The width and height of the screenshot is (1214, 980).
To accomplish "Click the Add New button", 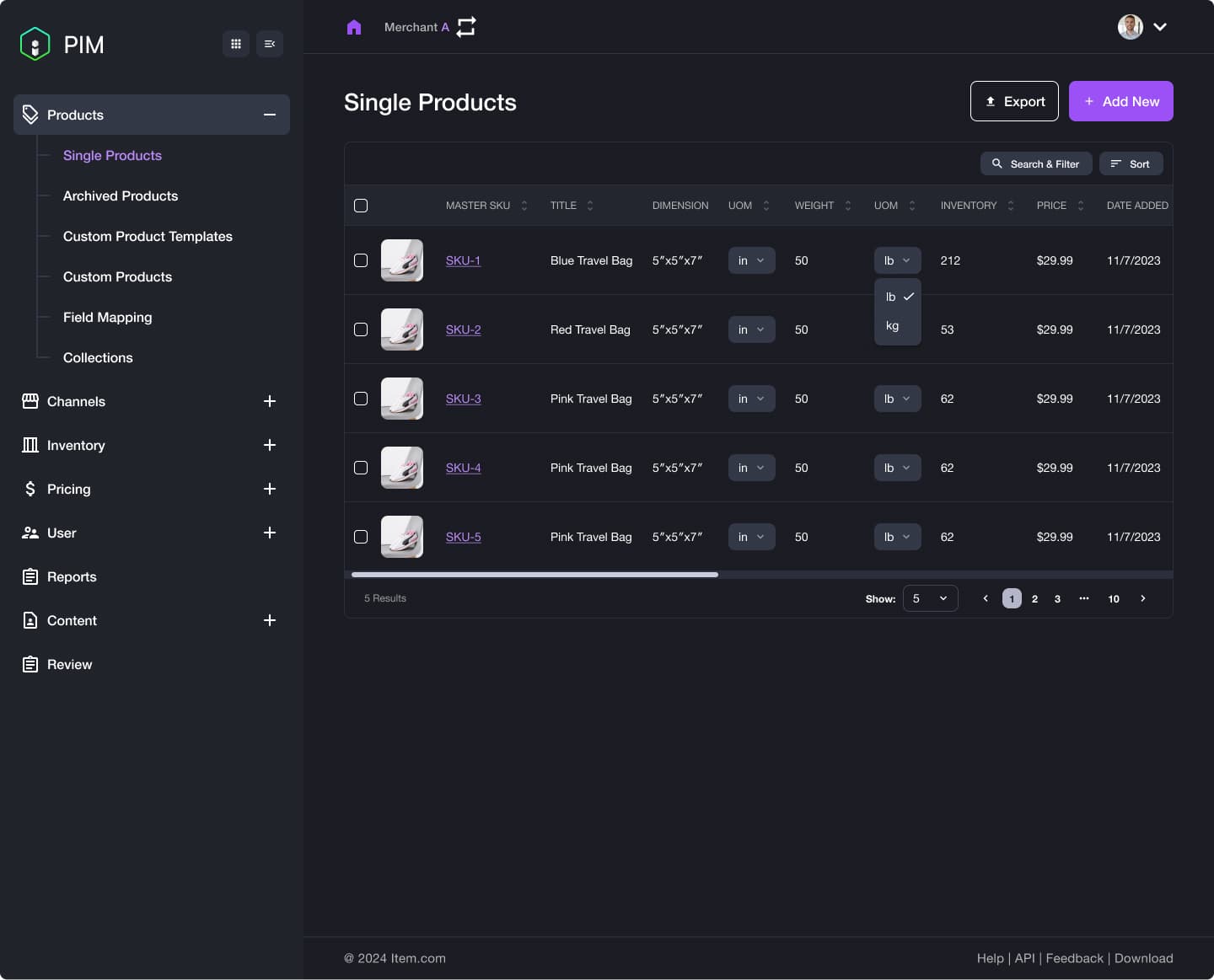I will tap(1121, 101).
